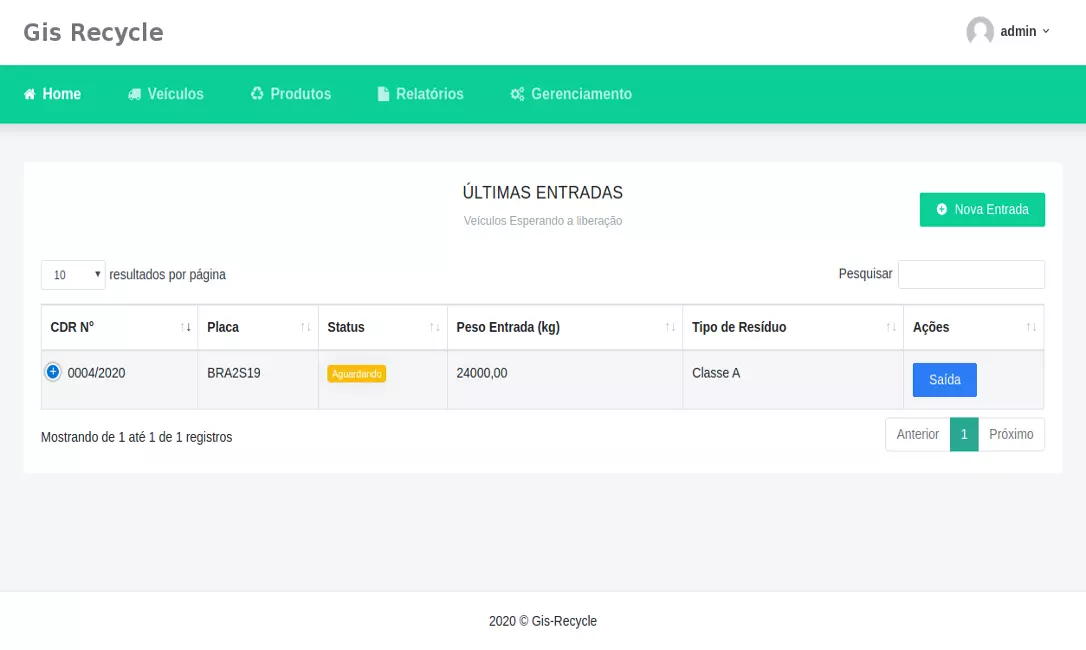Screen dimensions: 1086x650
Task: Click the admin user avatar
Action: [980, 31]
